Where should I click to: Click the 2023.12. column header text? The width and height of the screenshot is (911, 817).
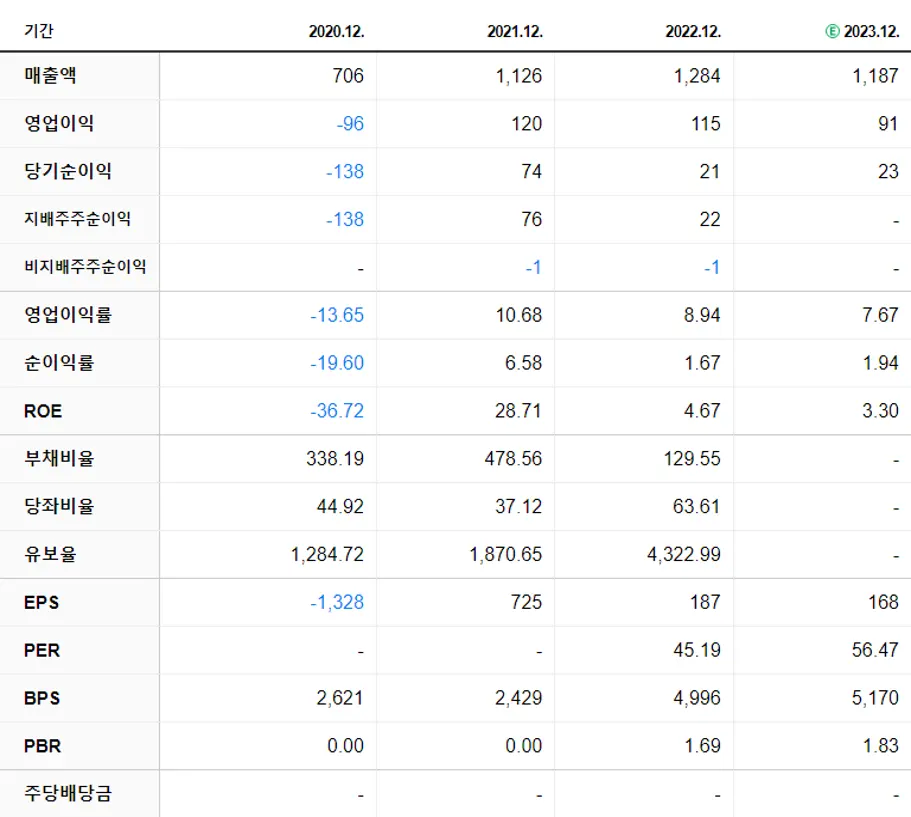point(871,31)
